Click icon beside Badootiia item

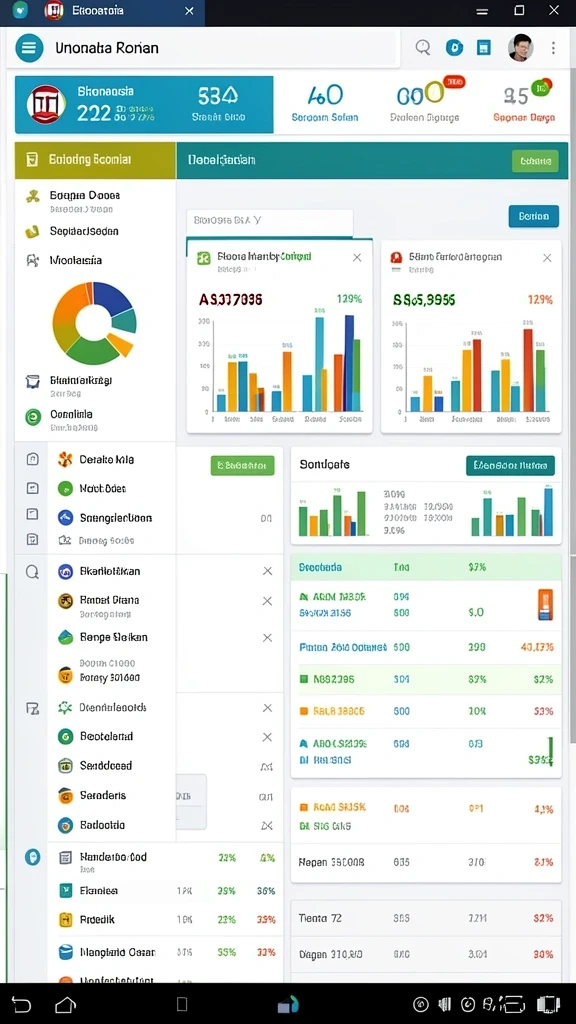tap(65, 825)
